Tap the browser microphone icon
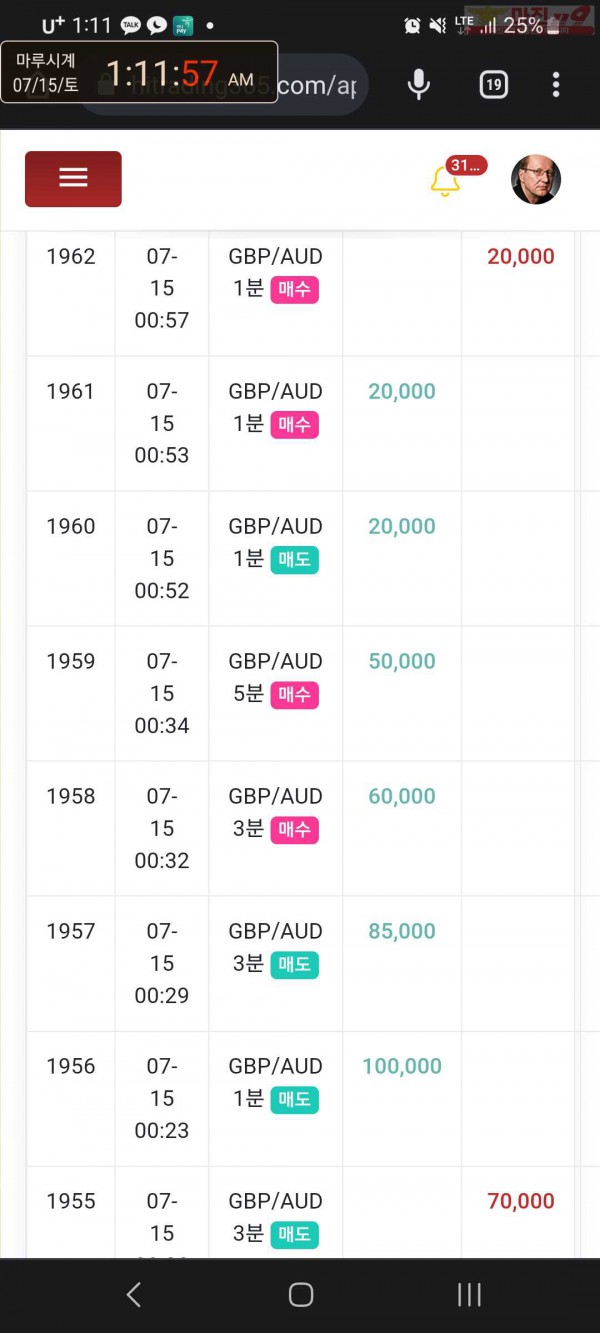 pyautogui.click(x=419, y=85)
